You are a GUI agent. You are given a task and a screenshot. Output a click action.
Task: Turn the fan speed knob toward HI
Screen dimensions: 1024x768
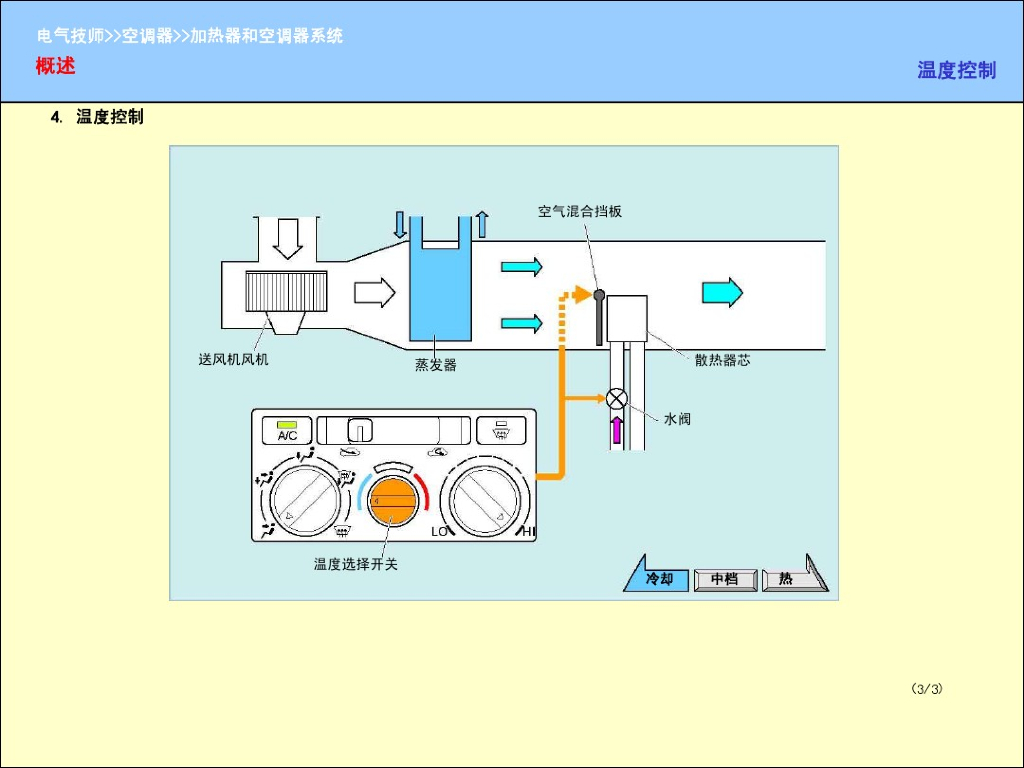(x=489, y=499)
